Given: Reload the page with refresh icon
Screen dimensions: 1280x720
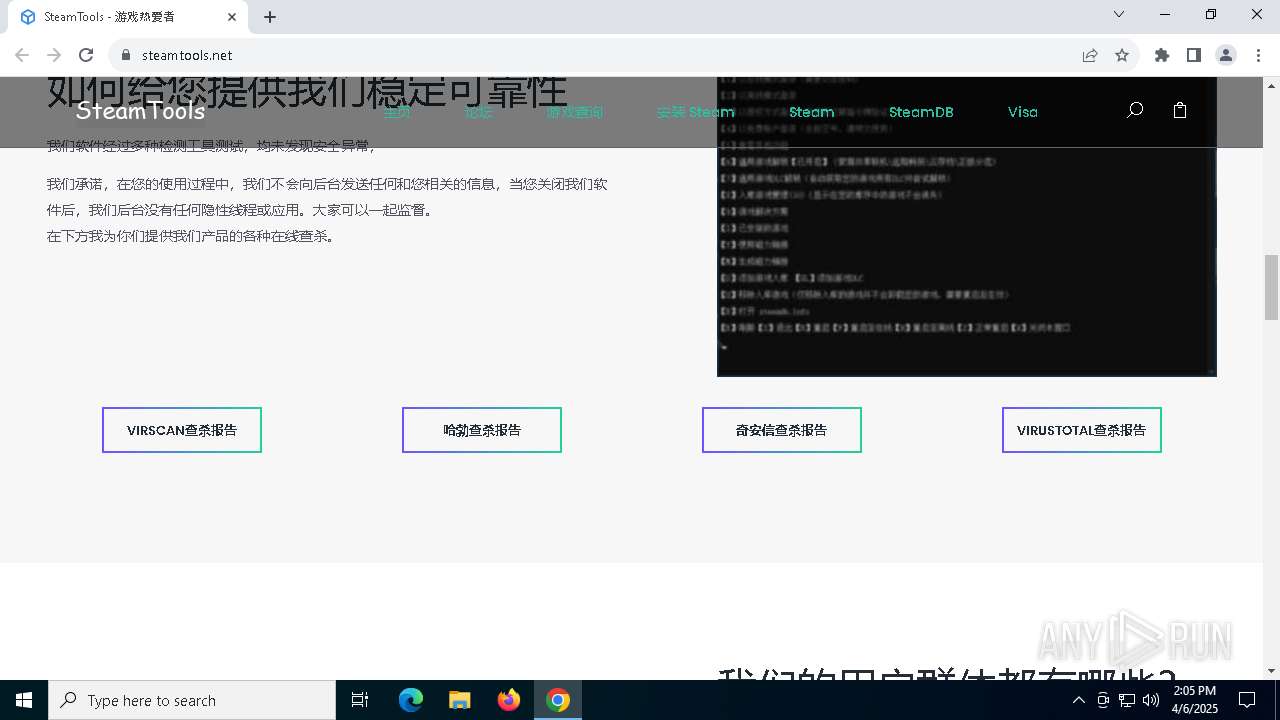Looking at the screenshot, I should pyautogui.click(x=86, y=55).
